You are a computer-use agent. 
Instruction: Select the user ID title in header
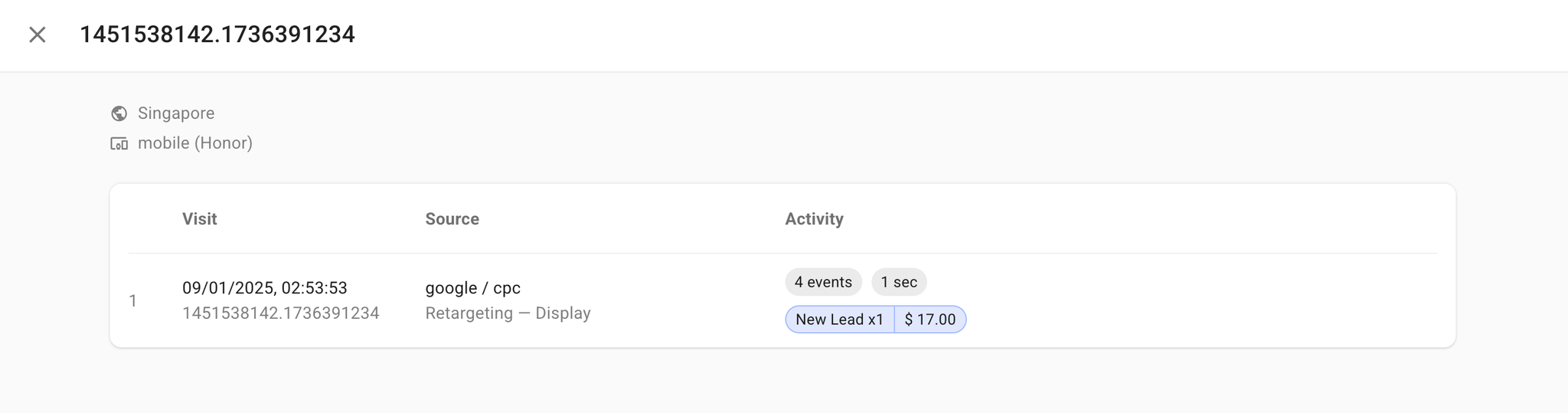pos(217,34)
